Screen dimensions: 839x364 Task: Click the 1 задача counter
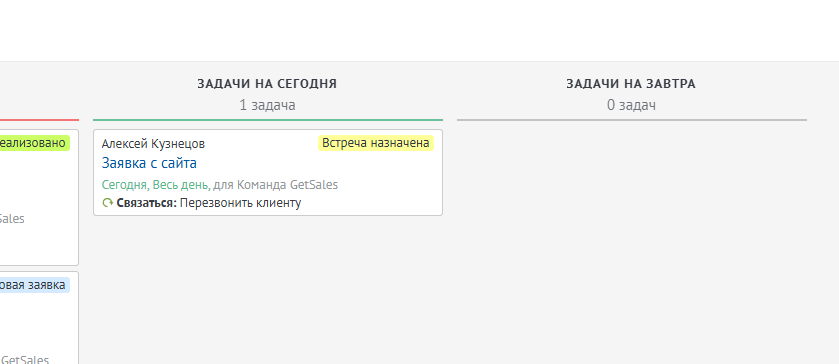coord(267,105)
